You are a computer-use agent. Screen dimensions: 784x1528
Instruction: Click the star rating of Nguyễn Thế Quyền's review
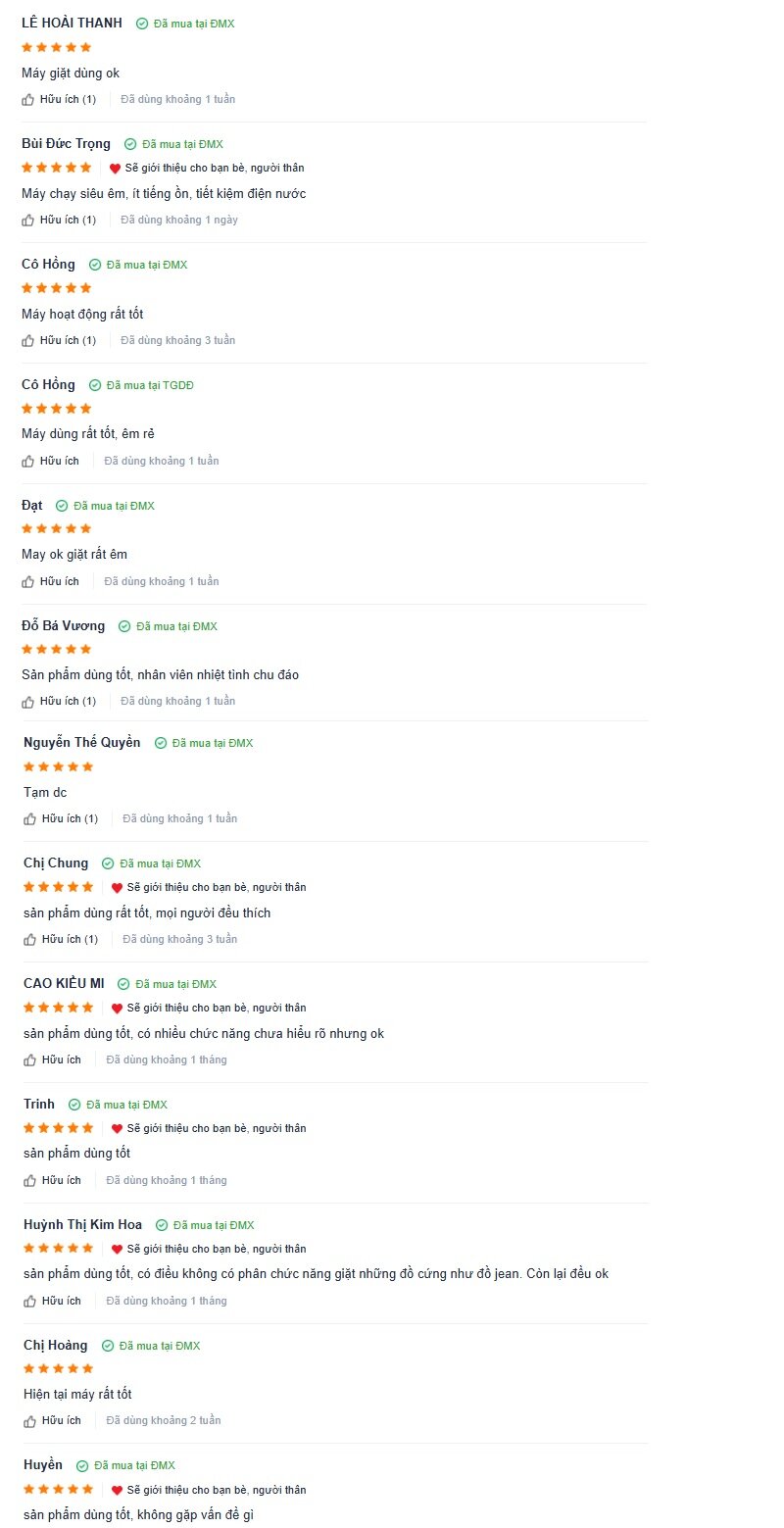[x=59, y=766]
